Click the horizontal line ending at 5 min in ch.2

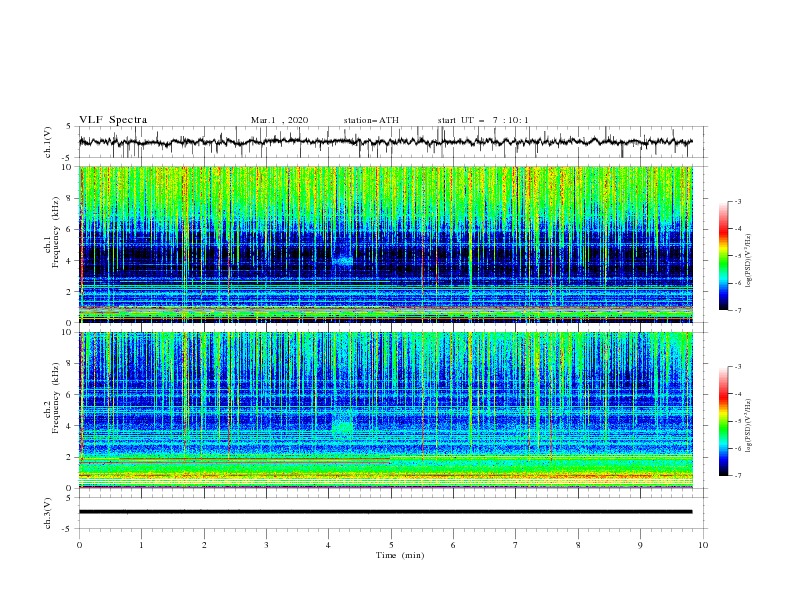[235, 462]
